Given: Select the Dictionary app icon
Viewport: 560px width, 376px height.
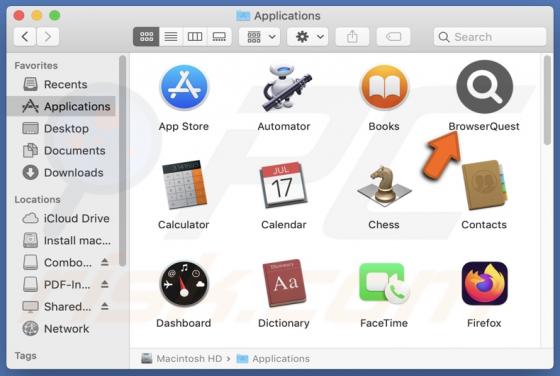Looking at the screenshot, I should pos(284,284).
